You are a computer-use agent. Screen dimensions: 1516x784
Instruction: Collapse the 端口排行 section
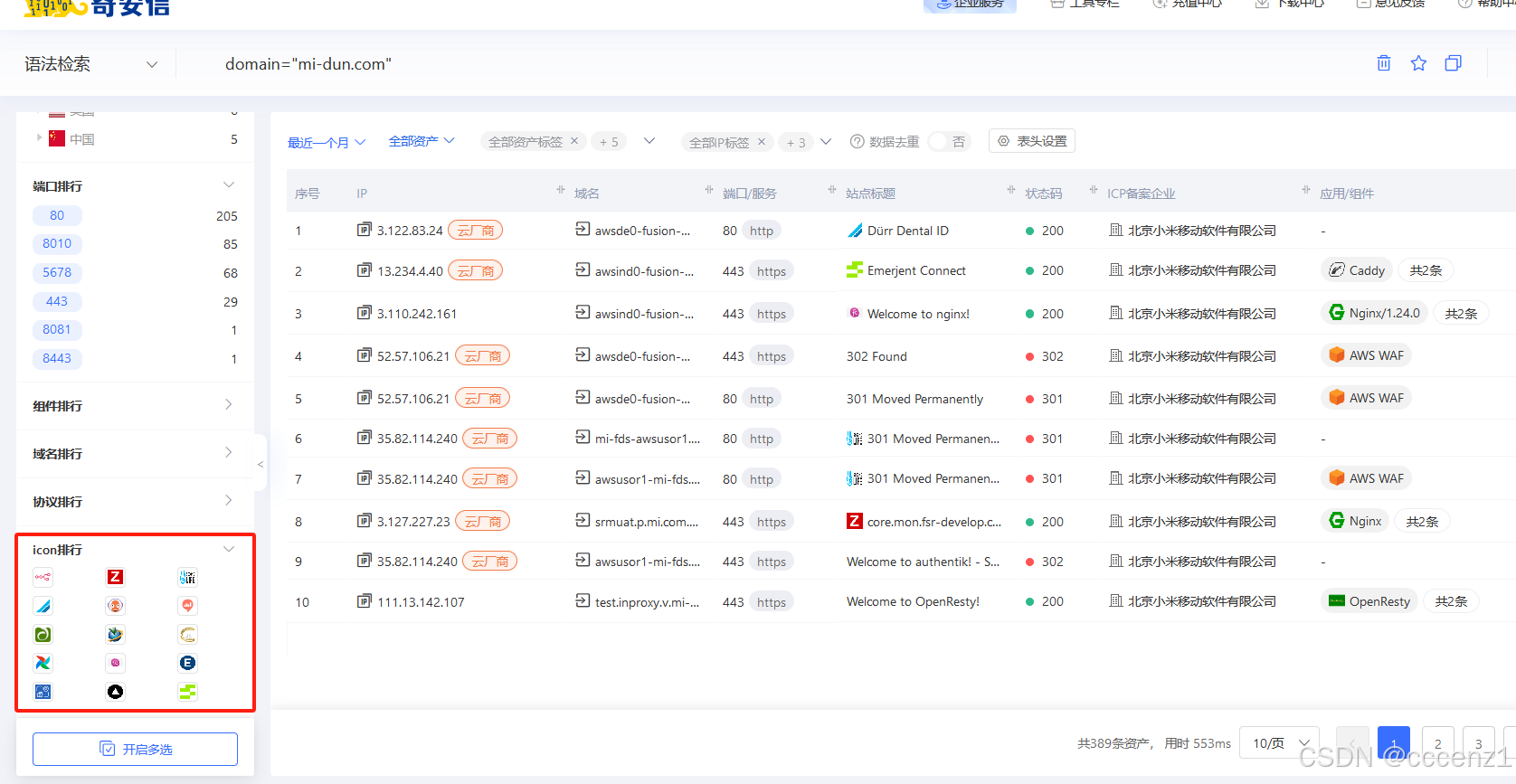tap(229, 185)
